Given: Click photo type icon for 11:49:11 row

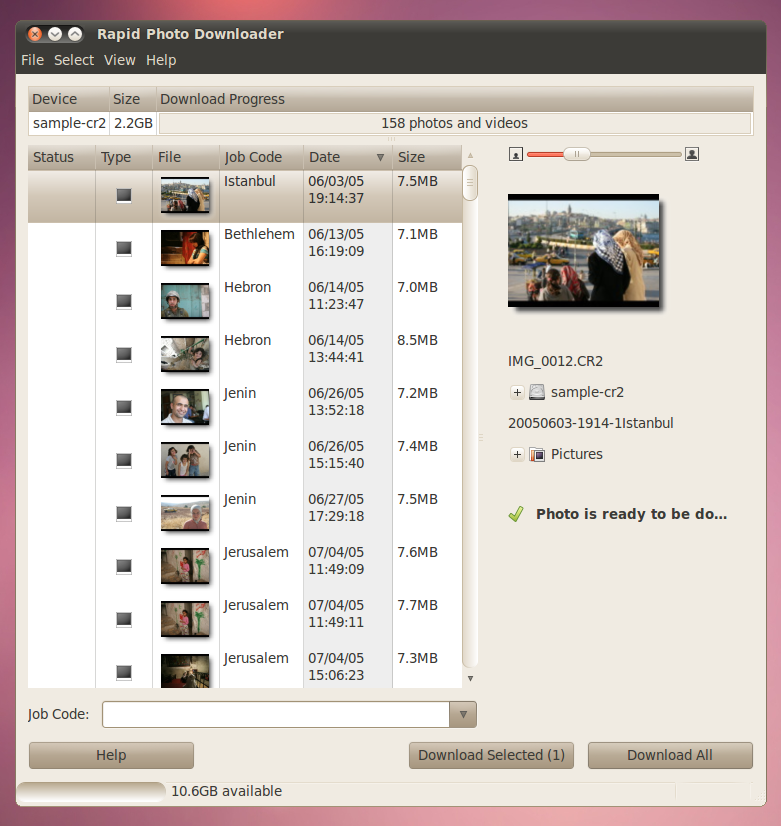Looking at the screenshot, I should 124,619.
